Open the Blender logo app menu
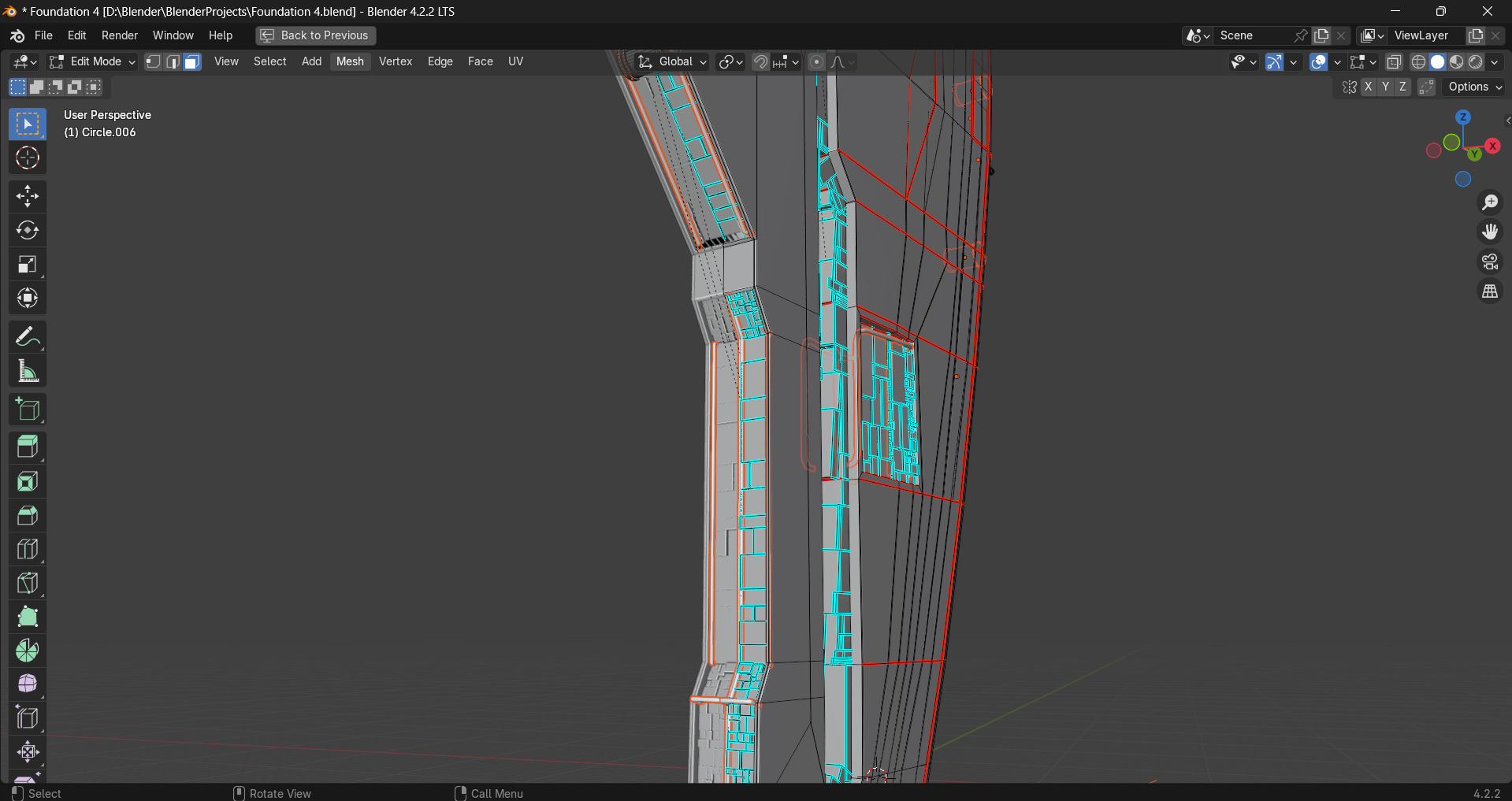1512x801 pixels. coord(17,36)
